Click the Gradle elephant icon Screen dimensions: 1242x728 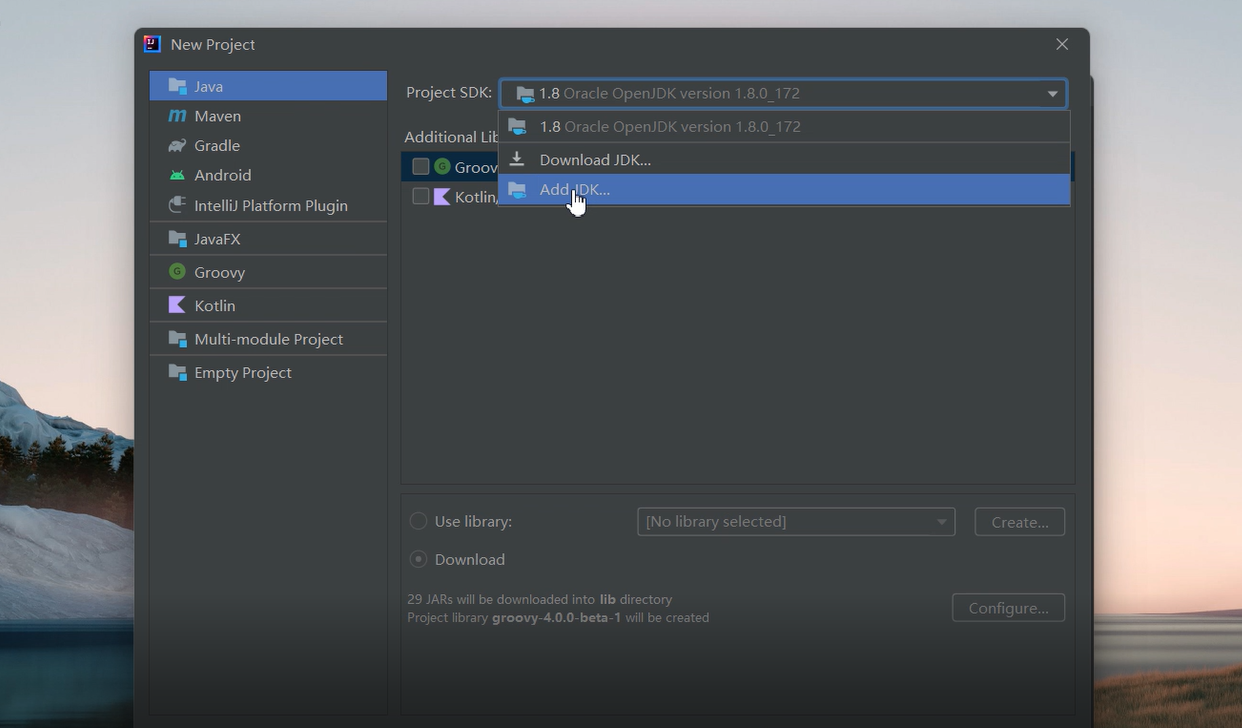178,145
